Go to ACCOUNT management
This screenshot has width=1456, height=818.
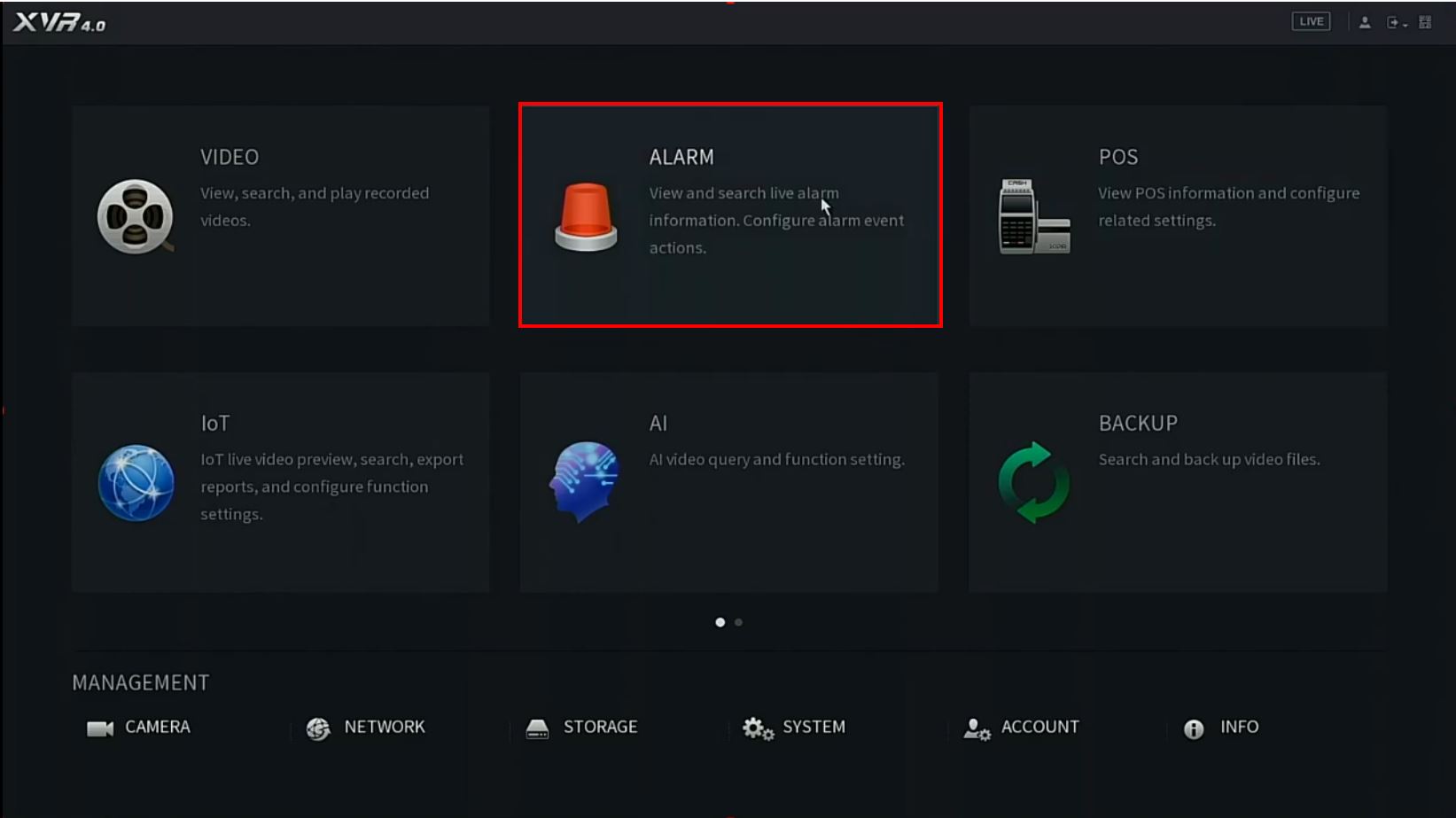tap(1021, 728)
